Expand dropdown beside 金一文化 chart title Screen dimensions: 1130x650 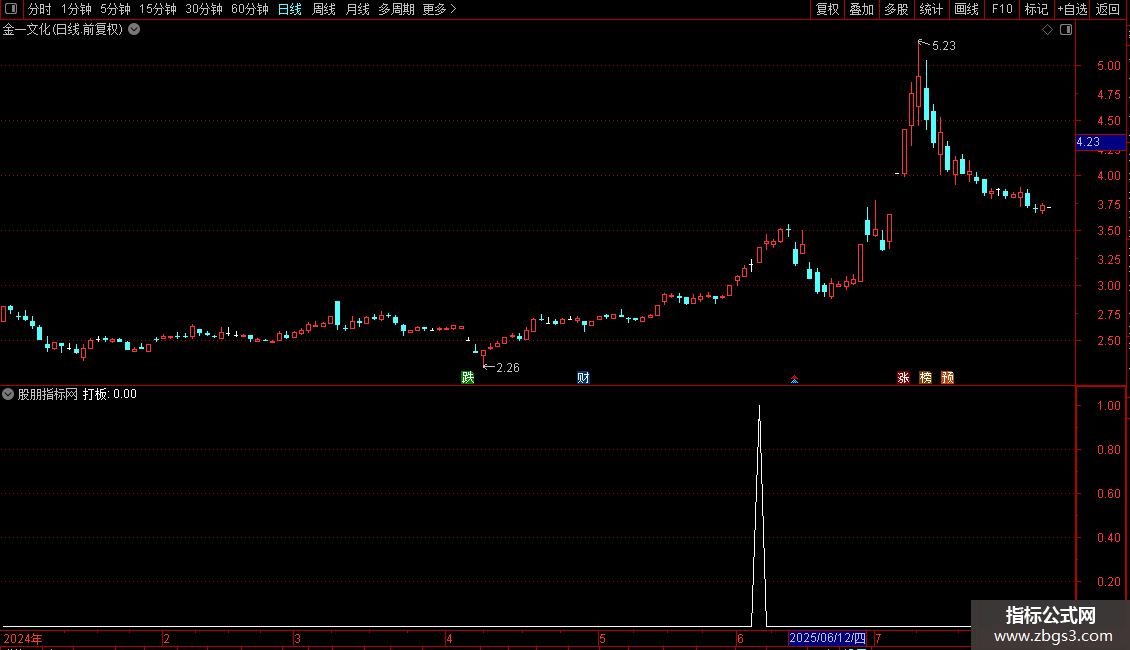pos(134,30)
